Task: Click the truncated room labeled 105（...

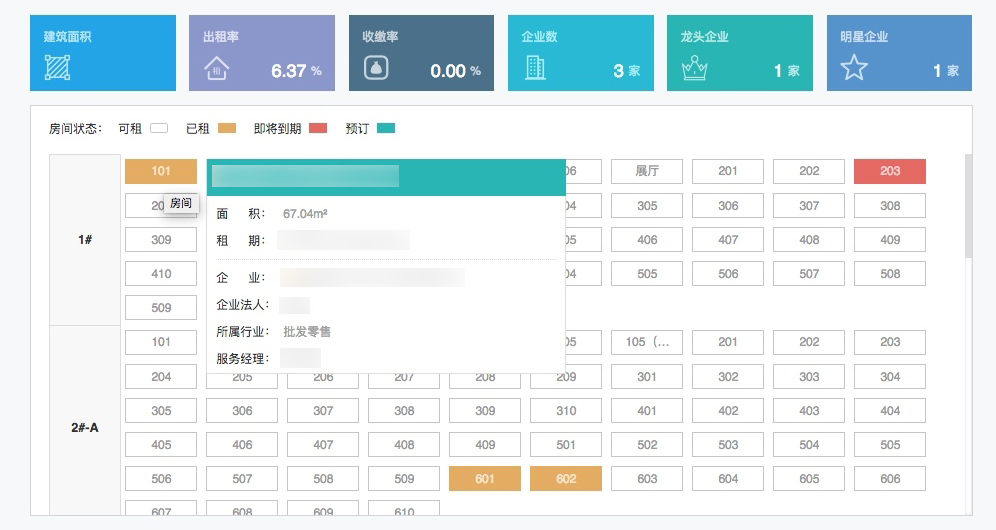Action: (647, 342)
